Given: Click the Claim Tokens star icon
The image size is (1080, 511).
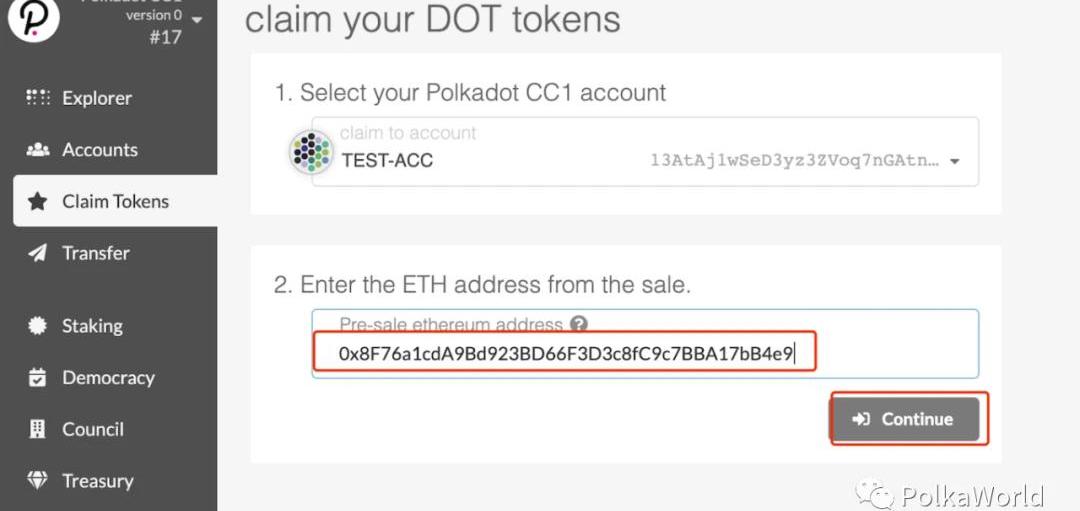Looking at the screenshot, I should pos(37,201).
